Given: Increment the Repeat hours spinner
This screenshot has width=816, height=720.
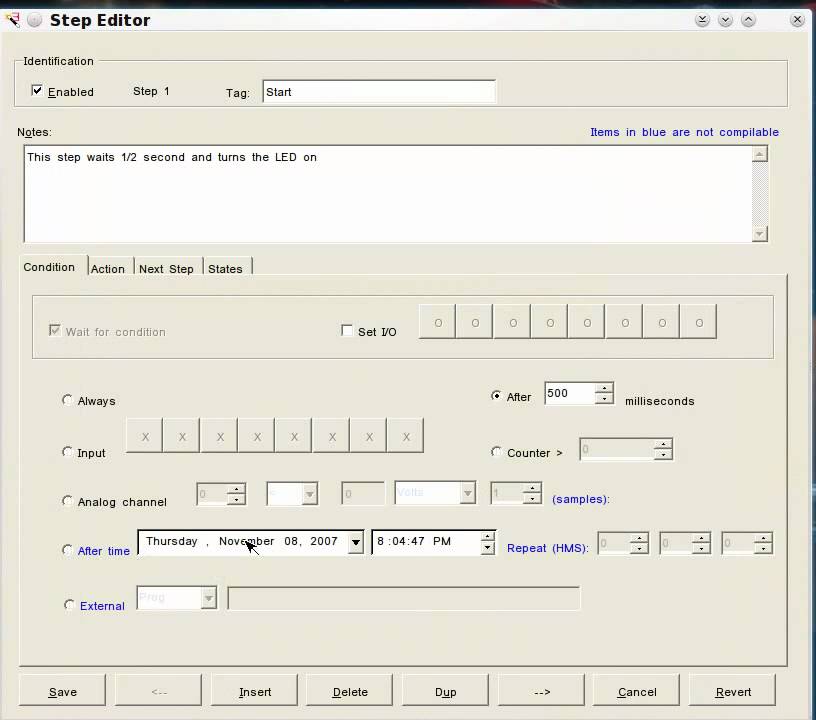Looking at the screenshot, I should 639,538.
